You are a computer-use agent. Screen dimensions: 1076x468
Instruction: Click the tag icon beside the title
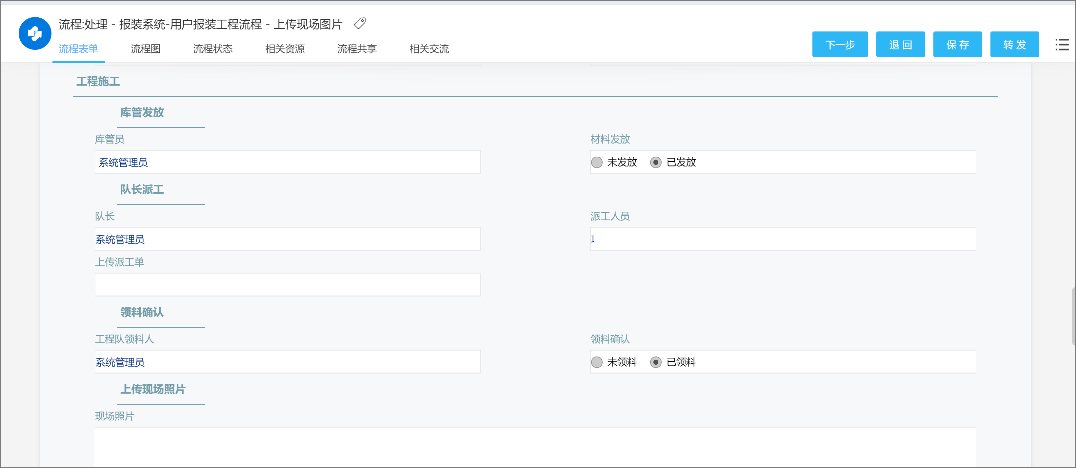coord(360,22)
